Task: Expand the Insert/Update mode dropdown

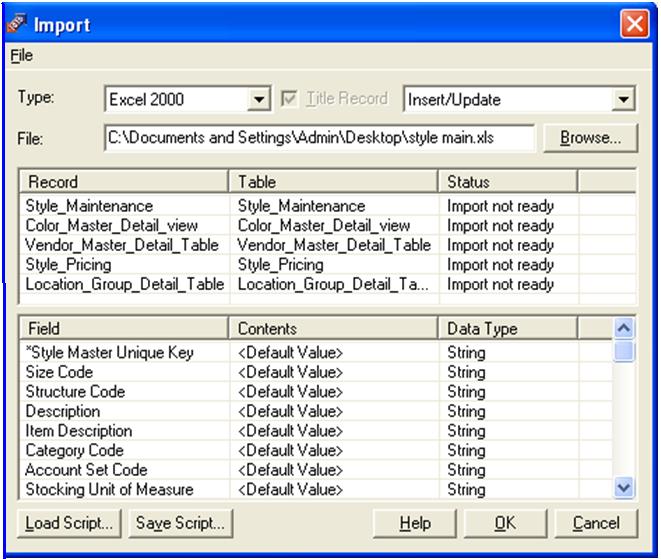Action: coord(623,99)
